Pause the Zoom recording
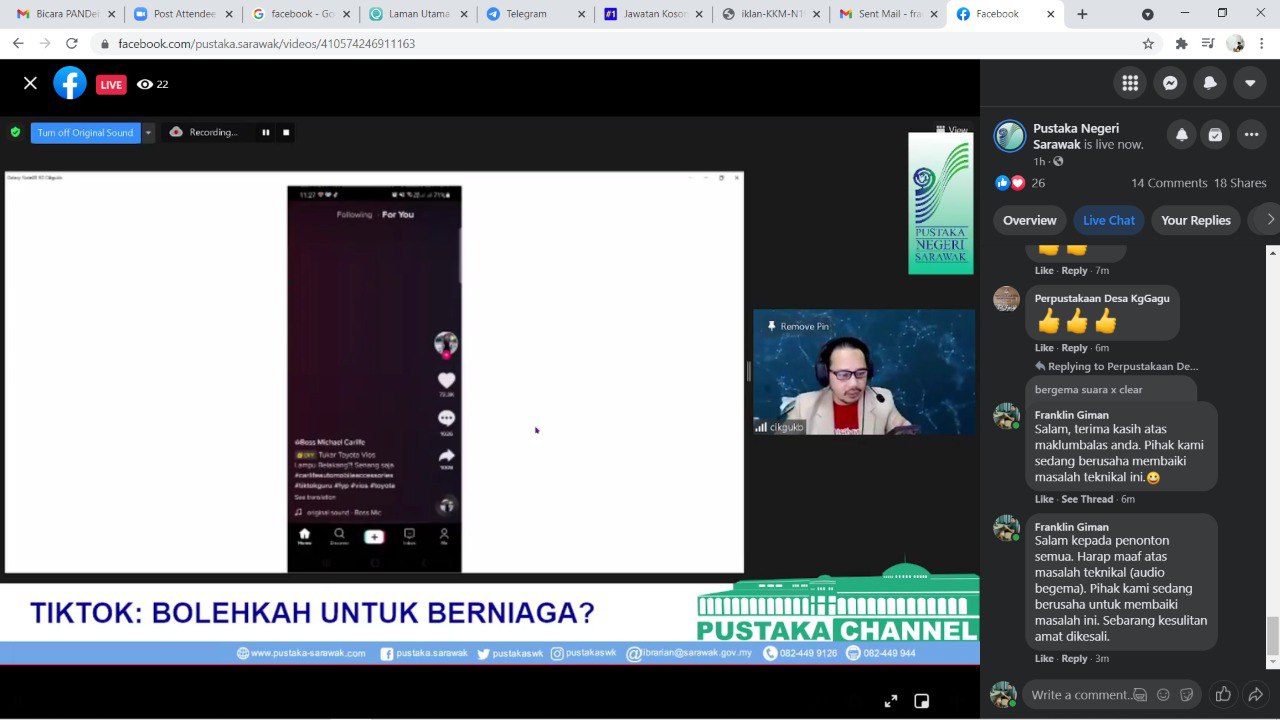The height and width of the screenshot is (720, 1280). click(x=266, y=132)
